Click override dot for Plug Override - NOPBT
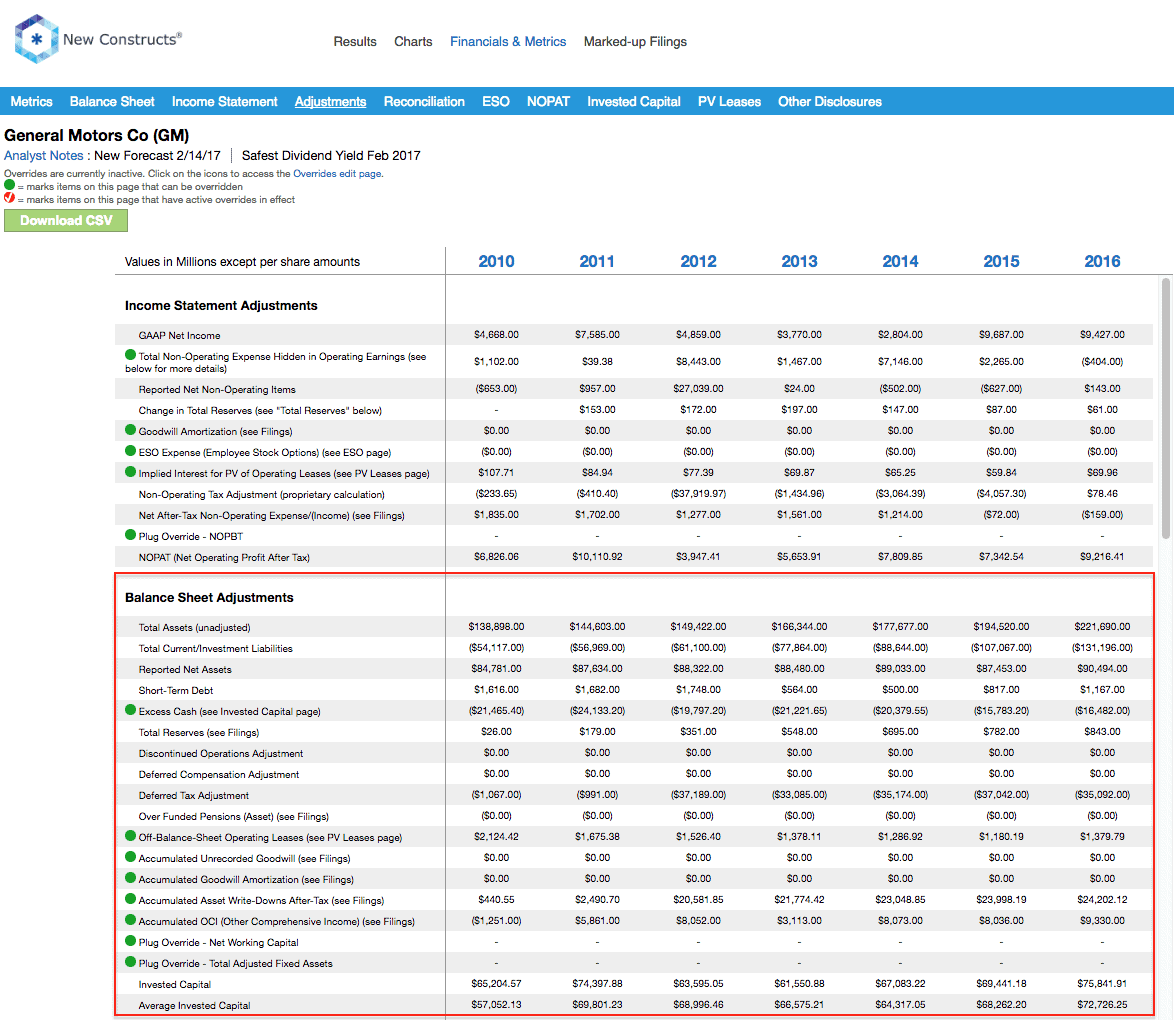The image size is (1174, 1020). pos(130,535)
